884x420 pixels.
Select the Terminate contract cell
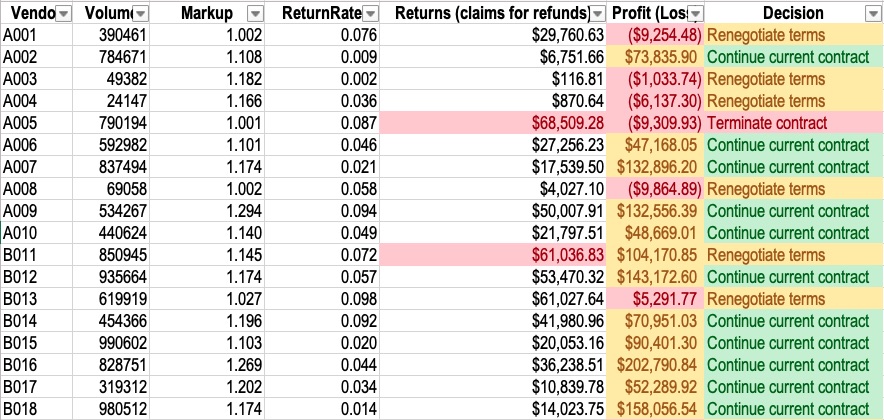[x=767, y=123]
